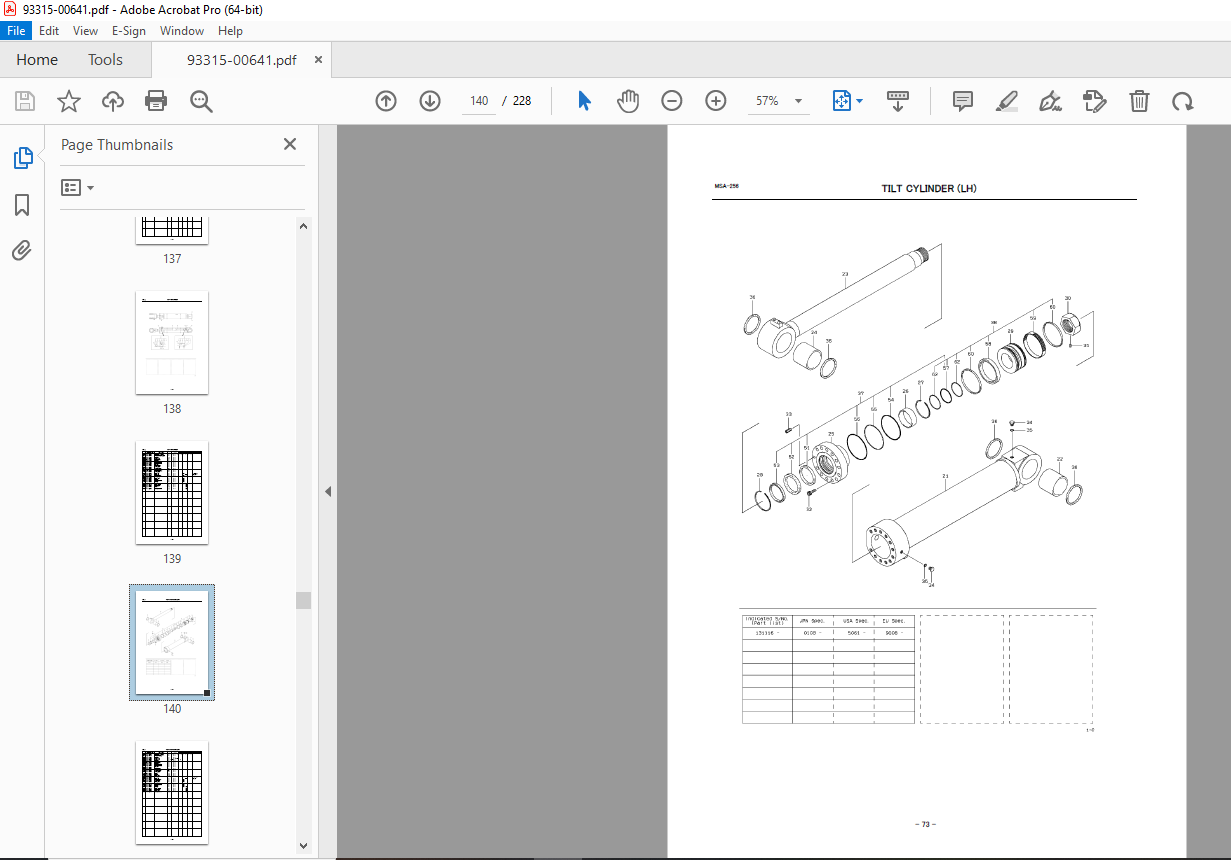Open Attachments paperclip panel
Screen dimensions: 1231x860
pos(22,250)
